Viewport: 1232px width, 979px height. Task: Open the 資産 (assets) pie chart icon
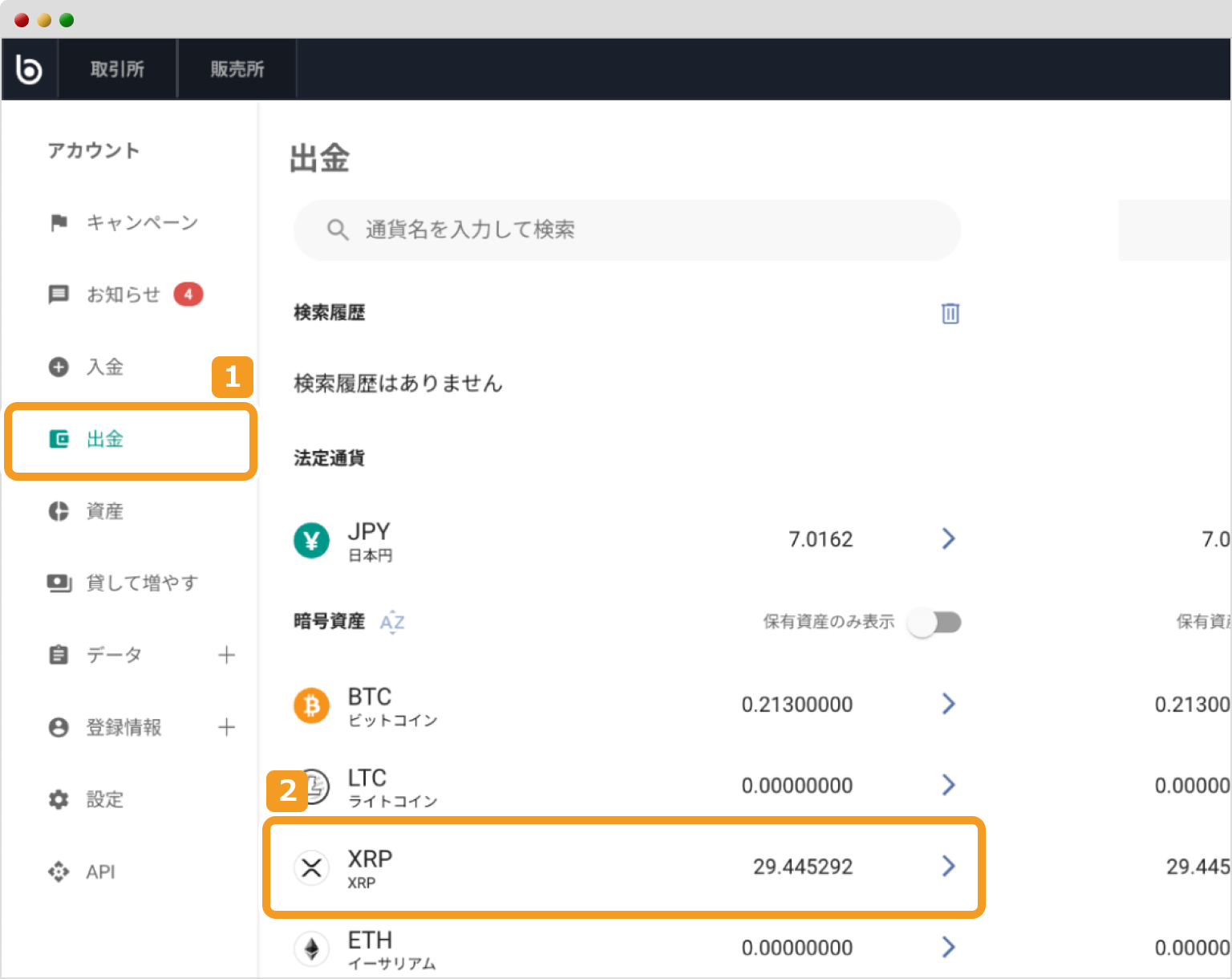59,511
